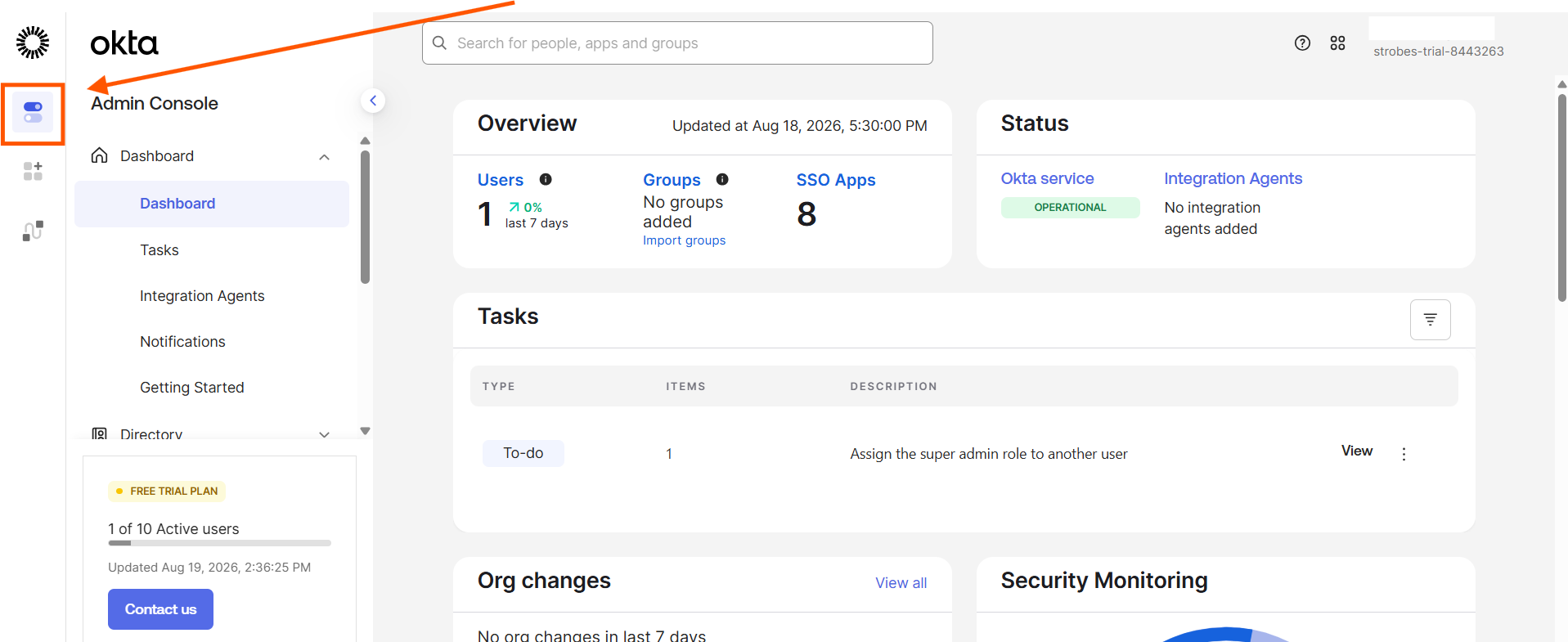Open the SSO Apps link

point(836,180)
